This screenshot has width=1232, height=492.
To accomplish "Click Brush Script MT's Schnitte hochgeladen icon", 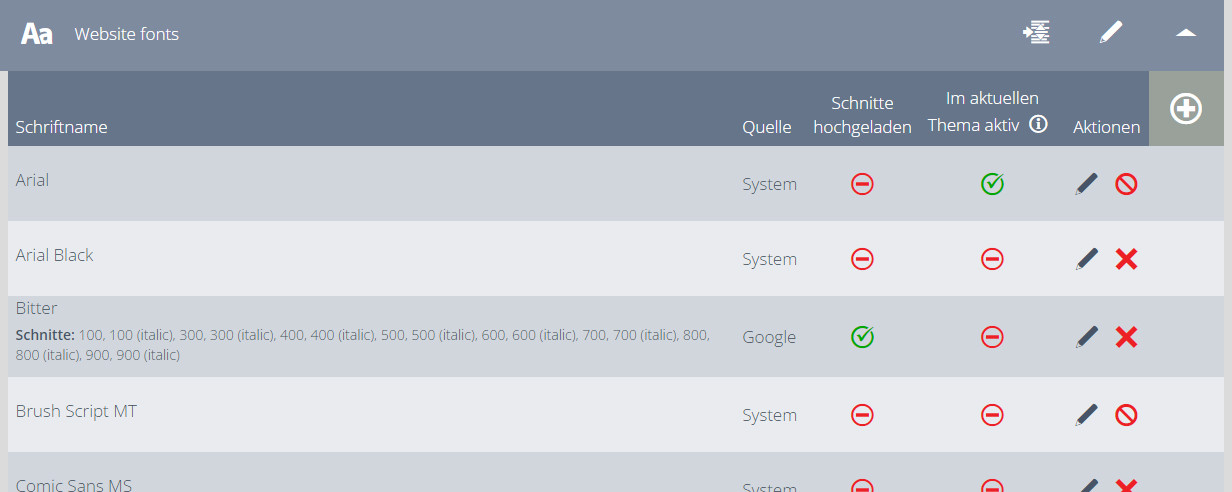I will [x=862, y=415].
